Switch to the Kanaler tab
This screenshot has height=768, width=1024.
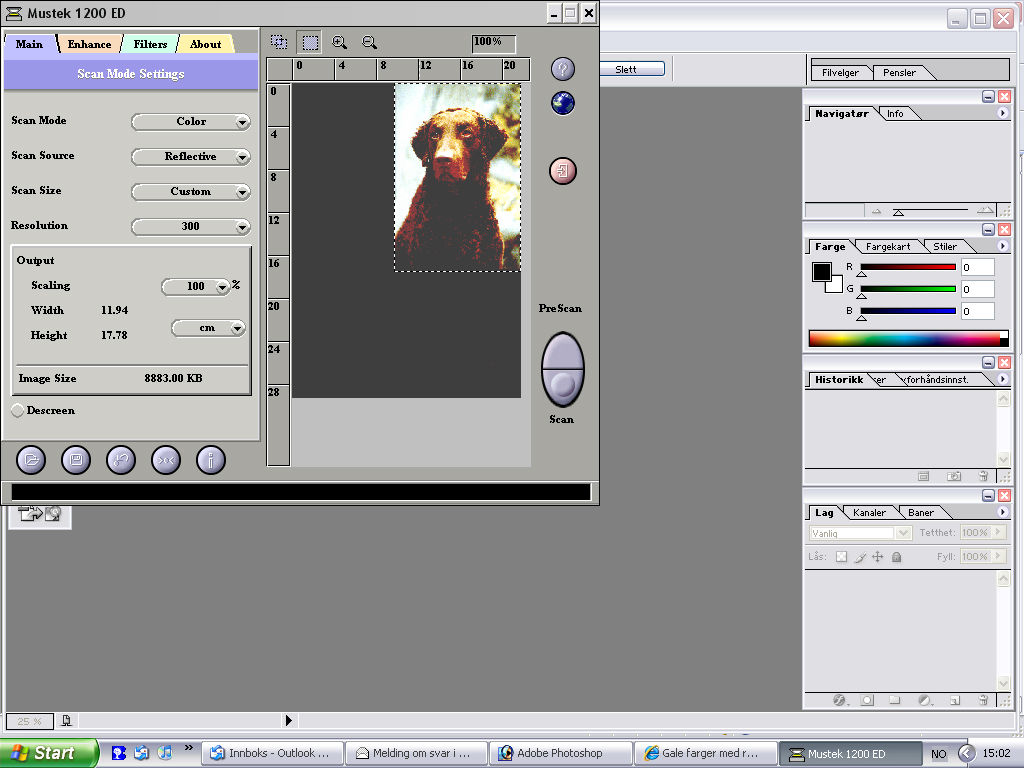click(869, 513)
